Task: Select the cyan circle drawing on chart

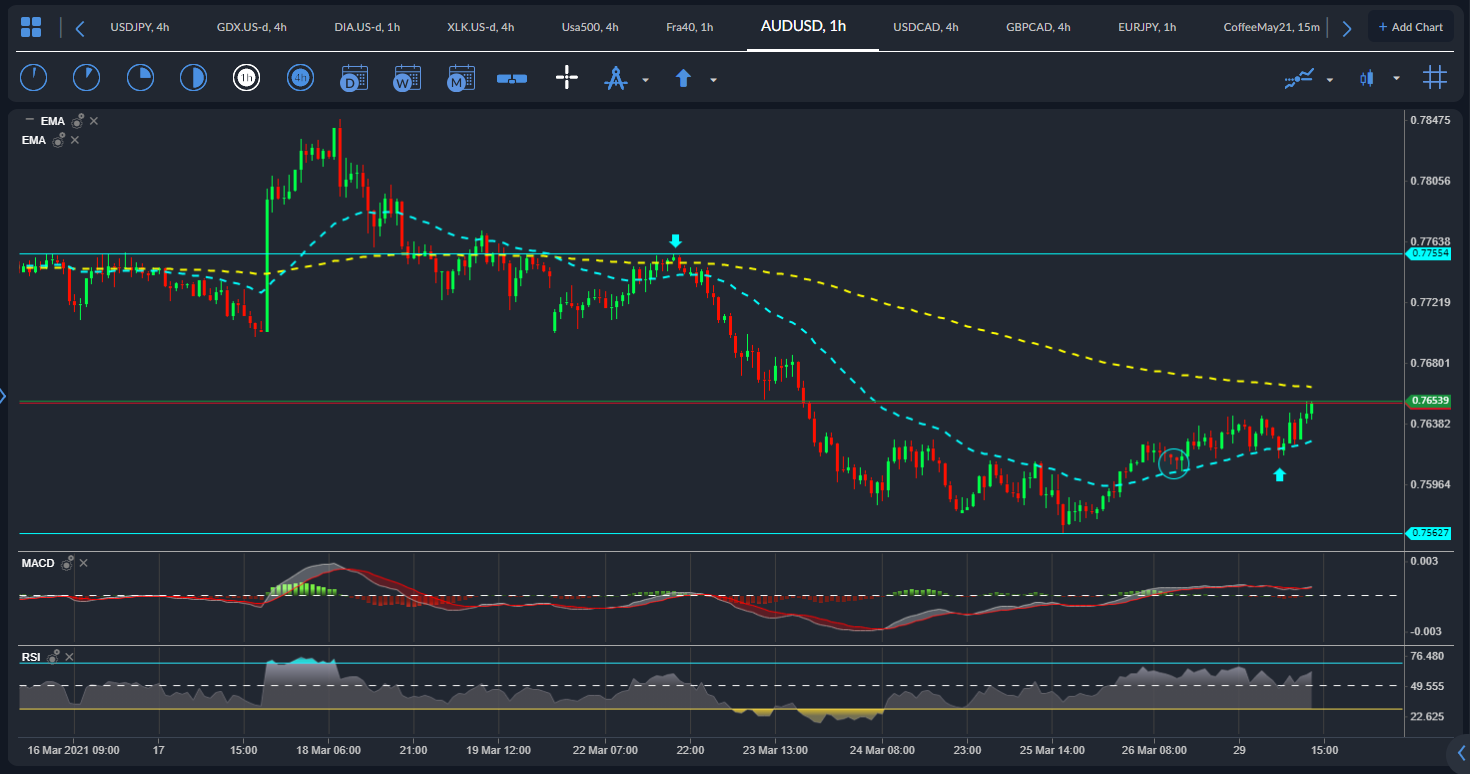Action: (1173, 462)
